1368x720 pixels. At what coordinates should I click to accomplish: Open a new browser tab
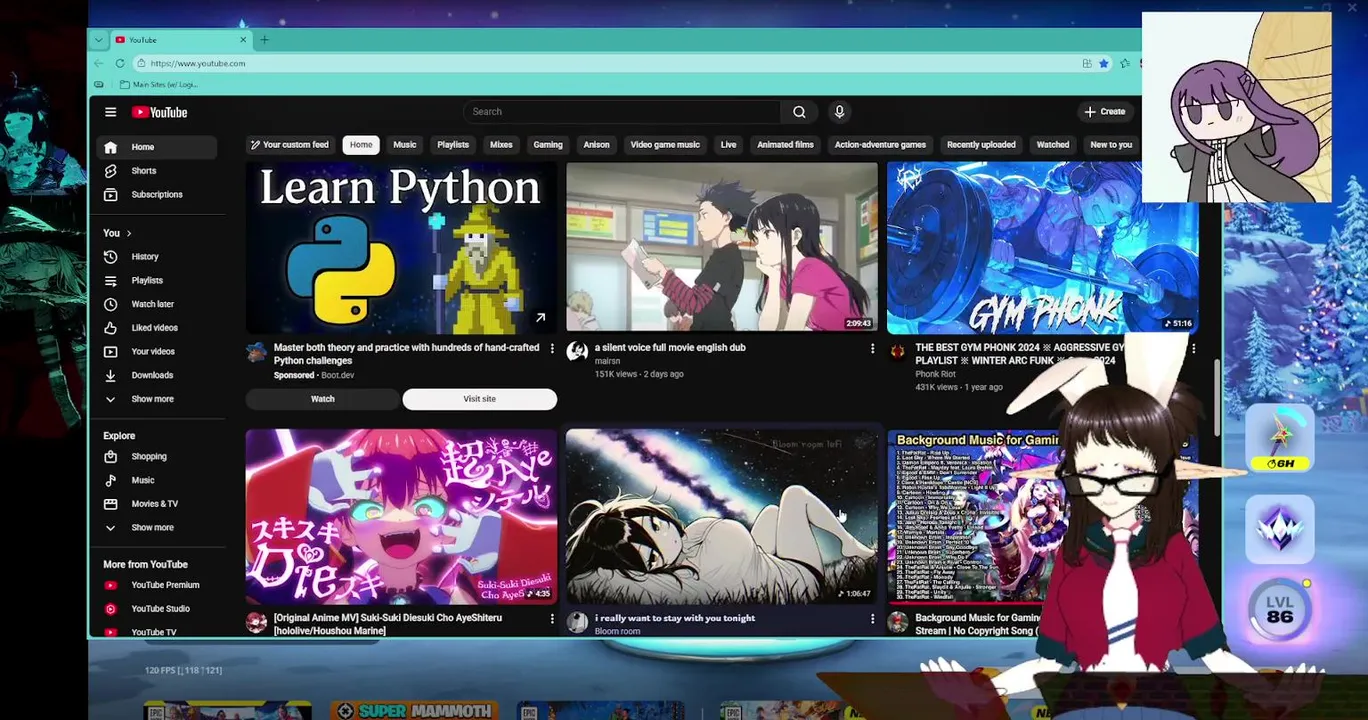point(264,40)
